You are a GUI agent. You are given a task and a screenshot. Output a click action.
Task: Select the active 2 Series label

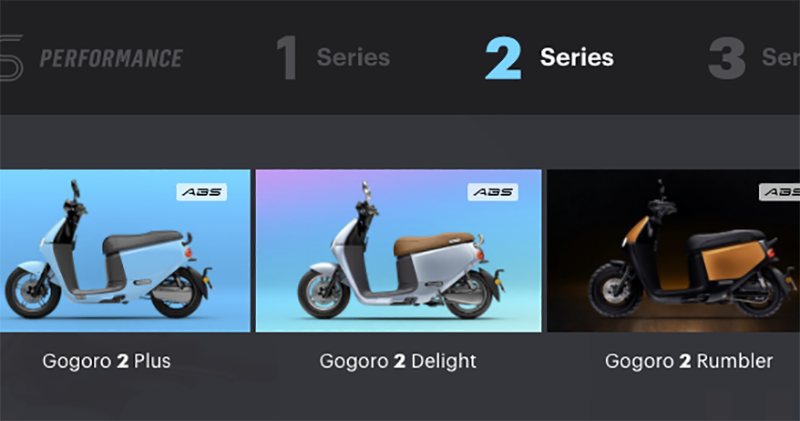point(577,57)
